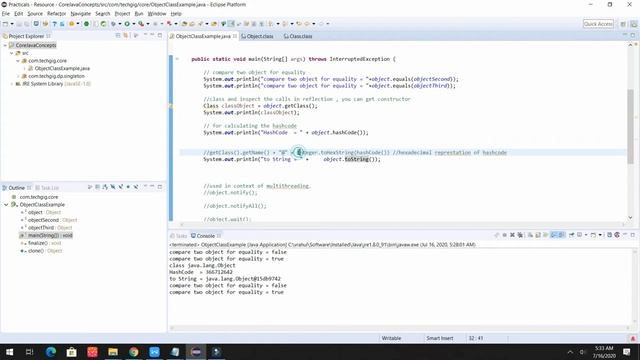
Task: Click the Run green play toolbar icon
Action: [127, 24]
